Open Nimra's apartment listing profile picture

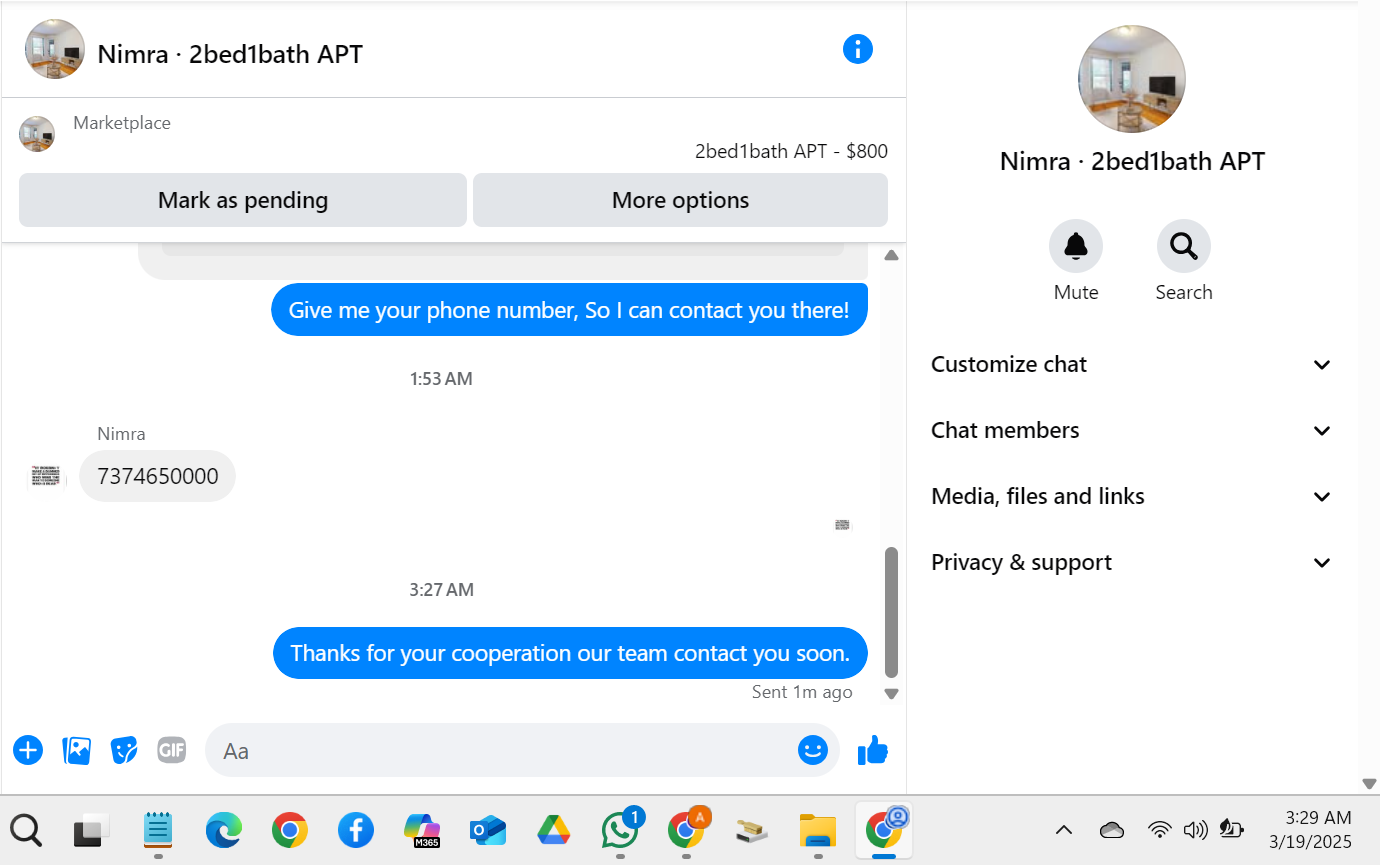(x=1132, y=80)
